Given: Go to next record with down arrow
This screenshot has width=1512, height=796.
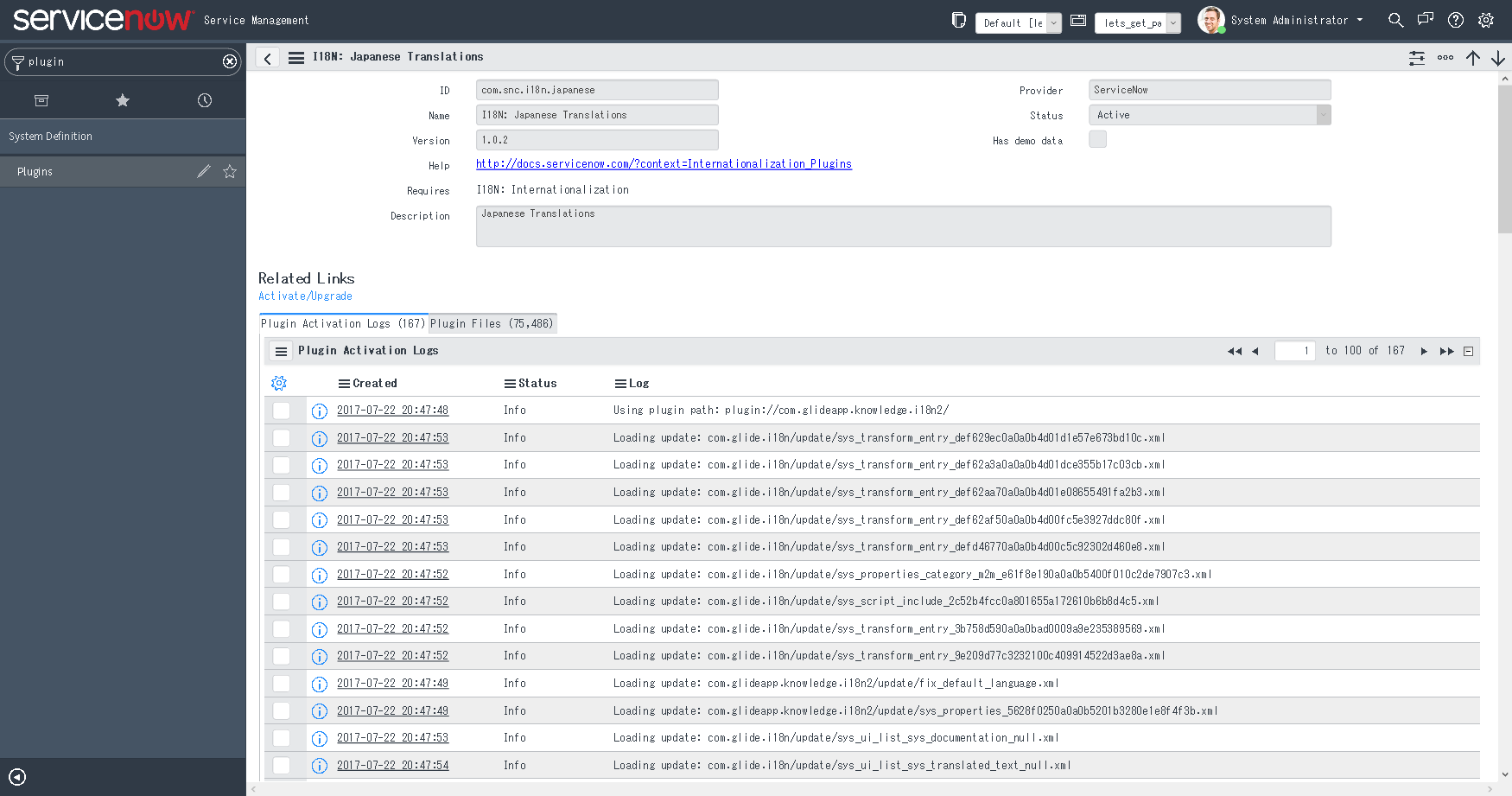Looking at the screenshot, I should [1500, 57].
